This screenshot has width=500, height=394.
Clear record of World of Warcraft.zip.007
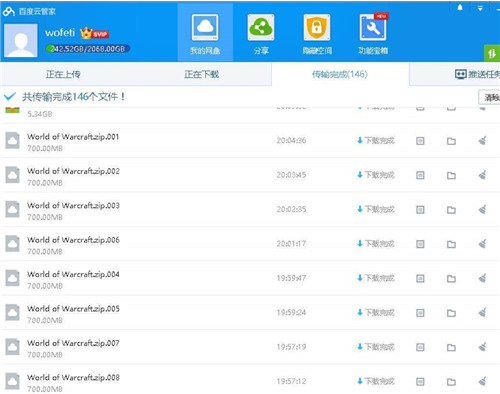482,347
